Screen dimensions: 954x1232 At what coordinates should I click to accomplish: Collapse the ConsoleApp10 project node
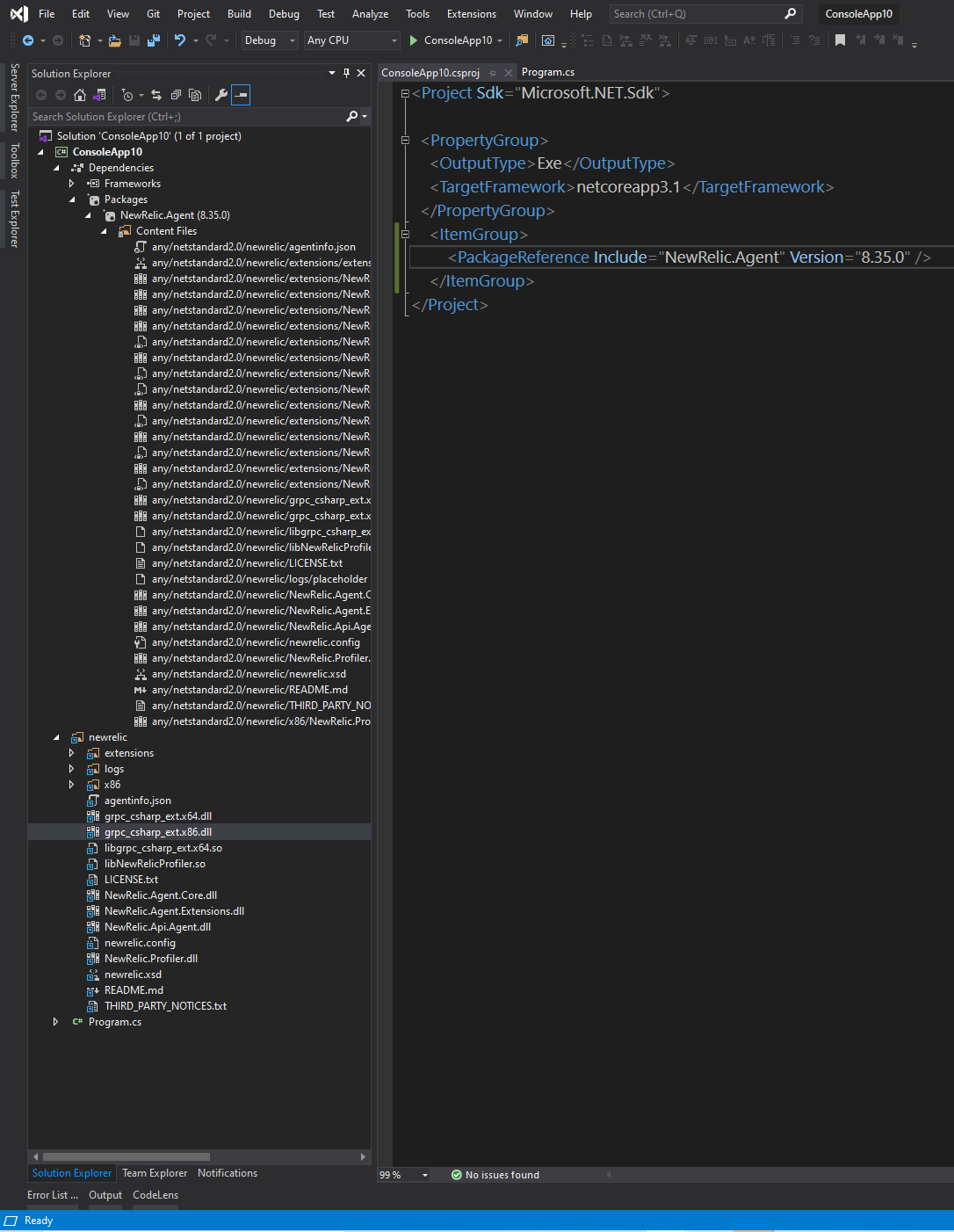click(x=40, y=152)
